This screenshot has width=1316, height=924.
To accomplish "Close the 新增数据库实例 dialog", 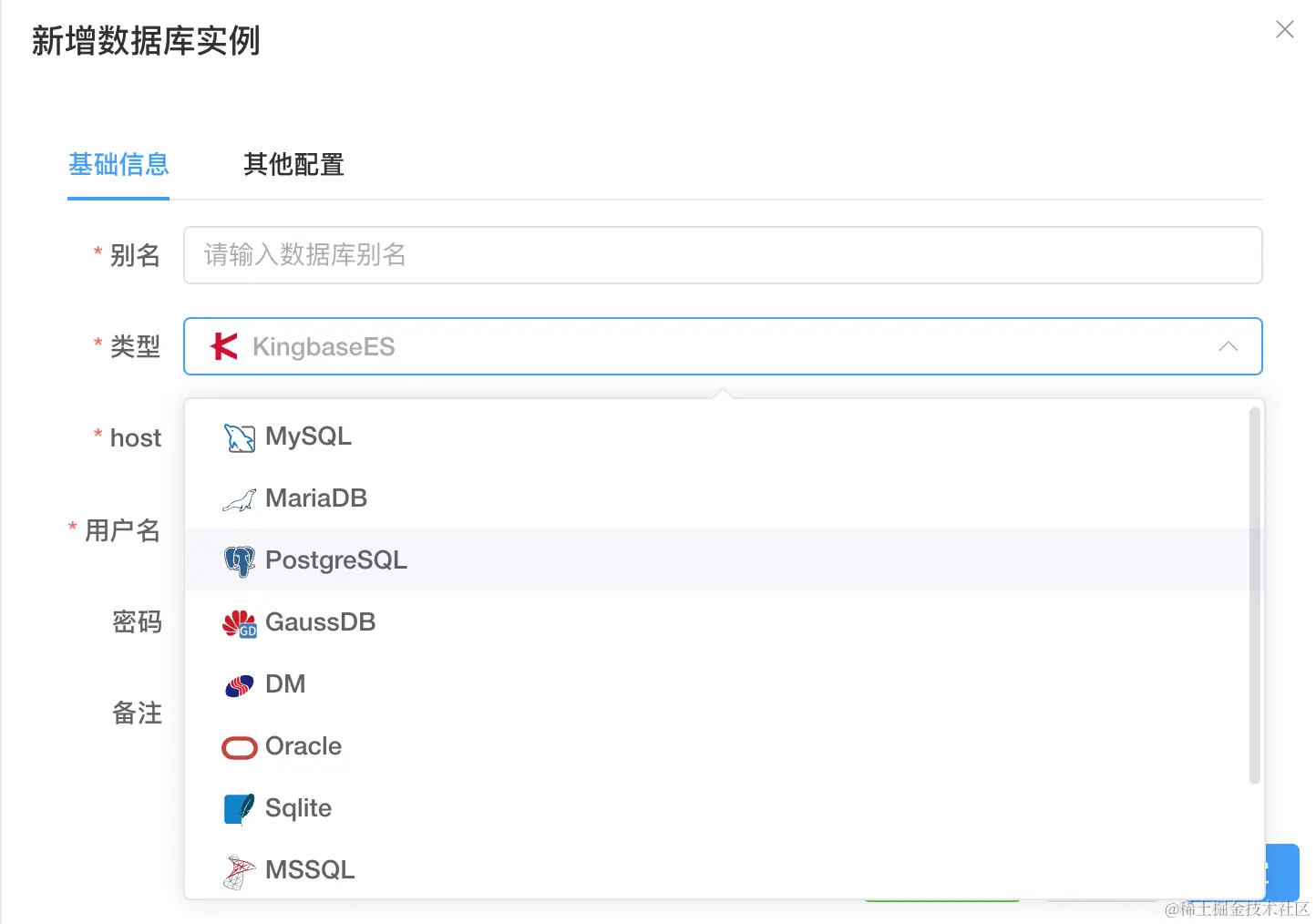I will 1285,29.
